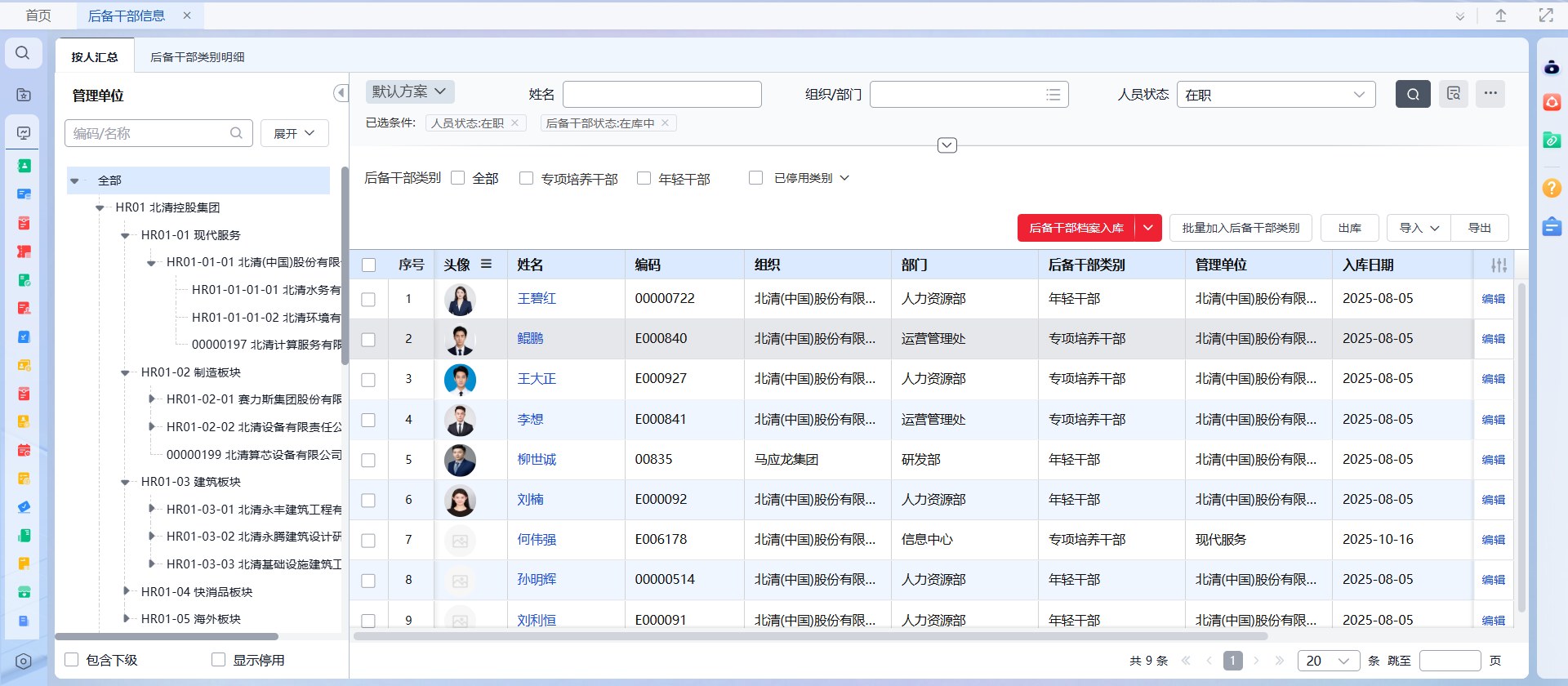Viewport: 1568px width, 686px height.
Task: Click the red 后备干部档案入库 button
Action: (x=1076, y=228)
